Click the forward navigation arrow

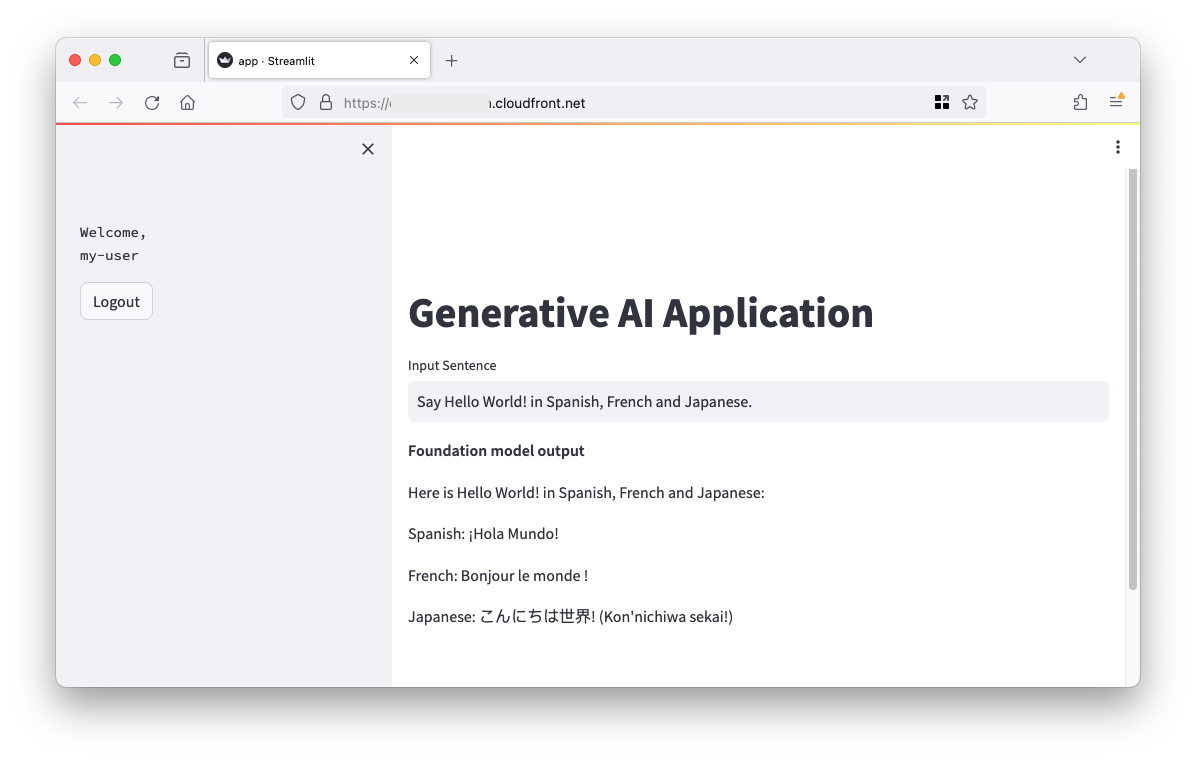(x=116, y=102)
